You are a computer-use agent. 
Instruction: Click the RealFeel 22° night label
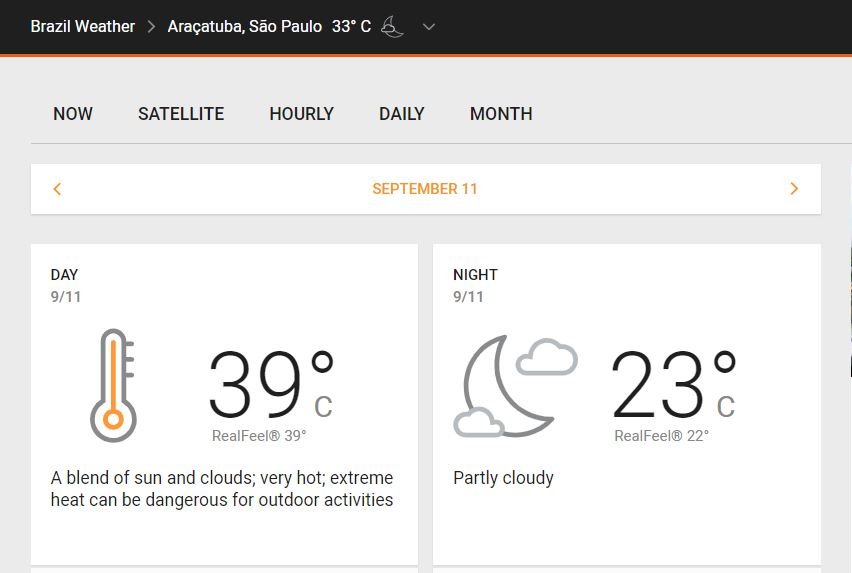click(662, 436)
